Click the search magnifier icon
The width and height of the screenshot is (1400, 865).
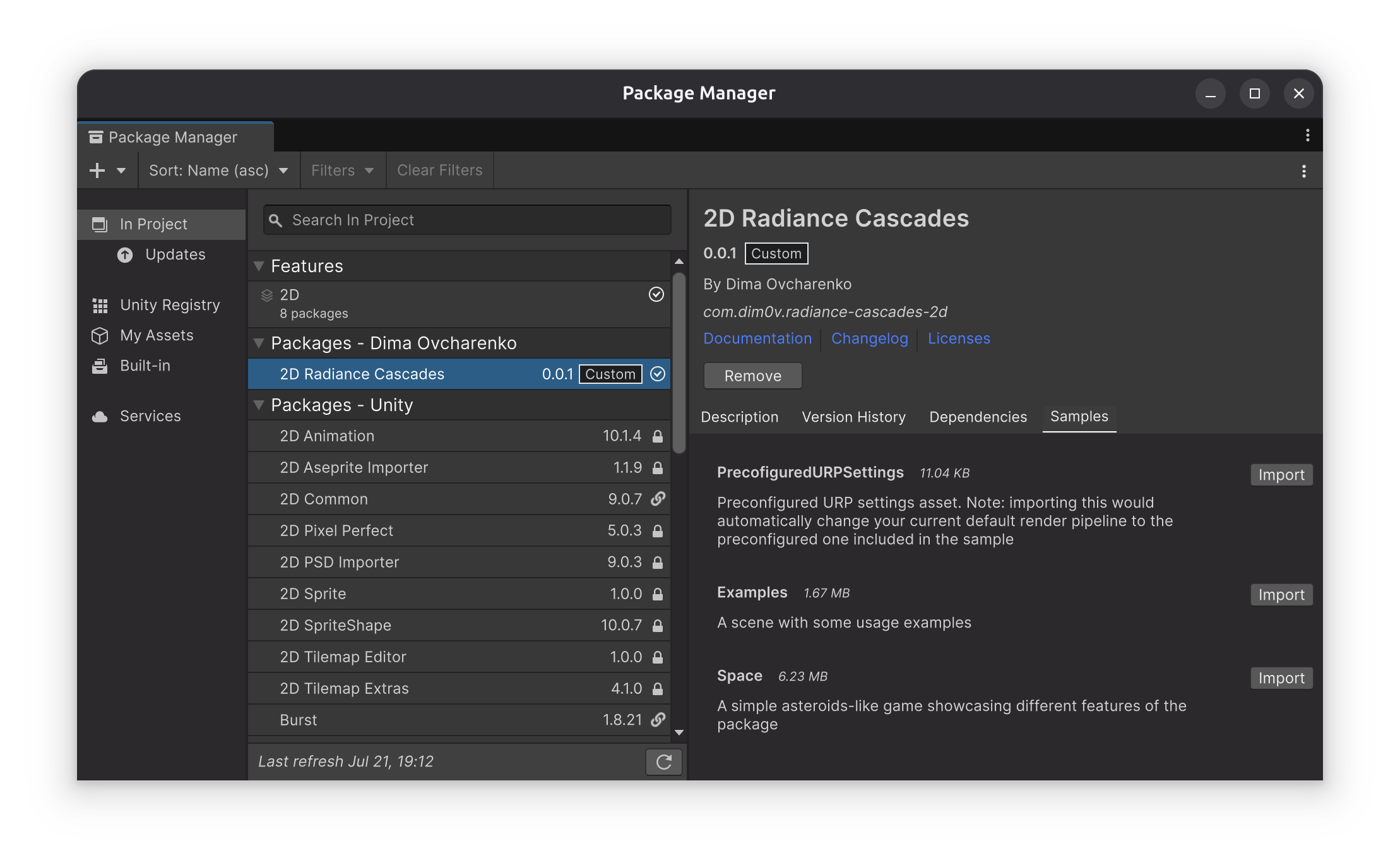tap(275, 220)
